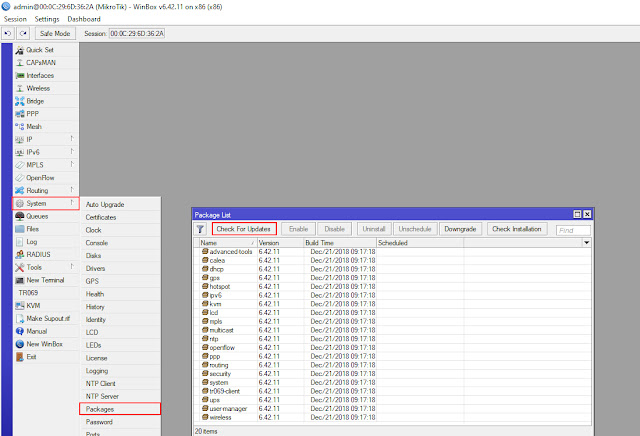Open Wireless from sidebar
The width and height of the screenshot is (640, 436).
(46, 88)
